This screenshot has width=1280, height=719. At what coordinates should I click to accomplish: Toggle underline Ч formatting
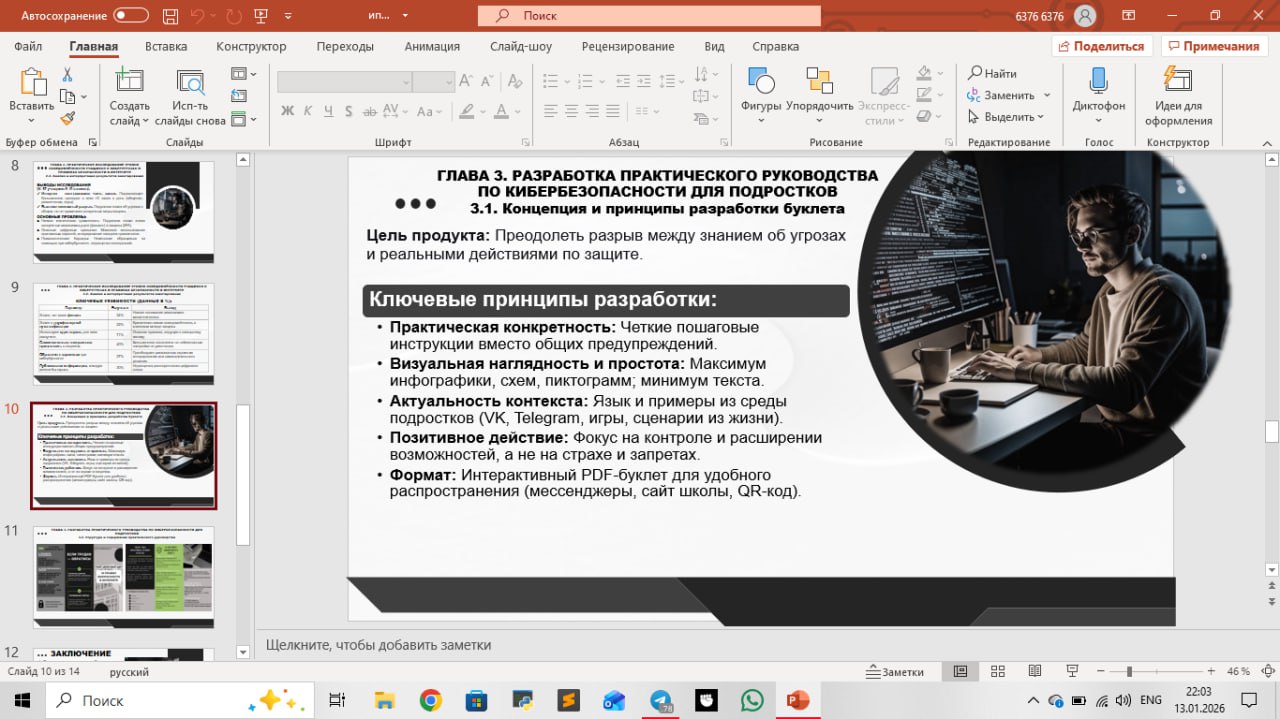[x=328, y=112]
